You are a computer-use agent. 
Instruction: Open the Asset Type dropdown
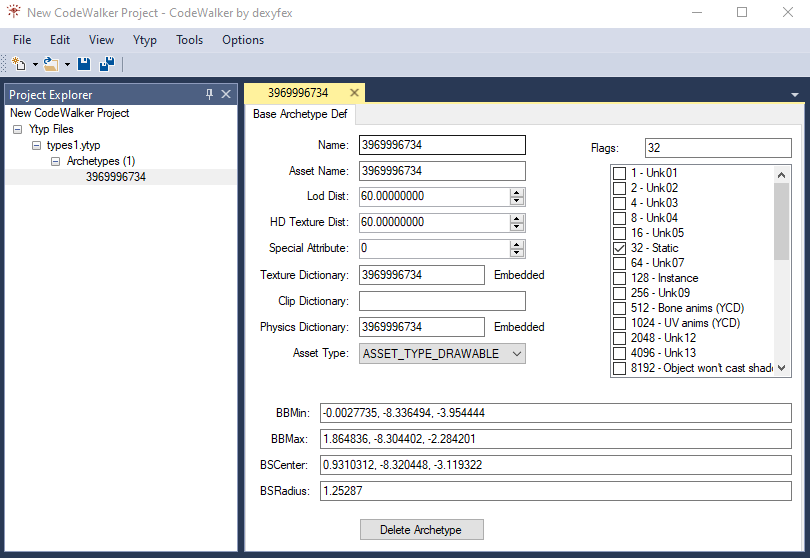pyautogui.click(x=442, y=354)
